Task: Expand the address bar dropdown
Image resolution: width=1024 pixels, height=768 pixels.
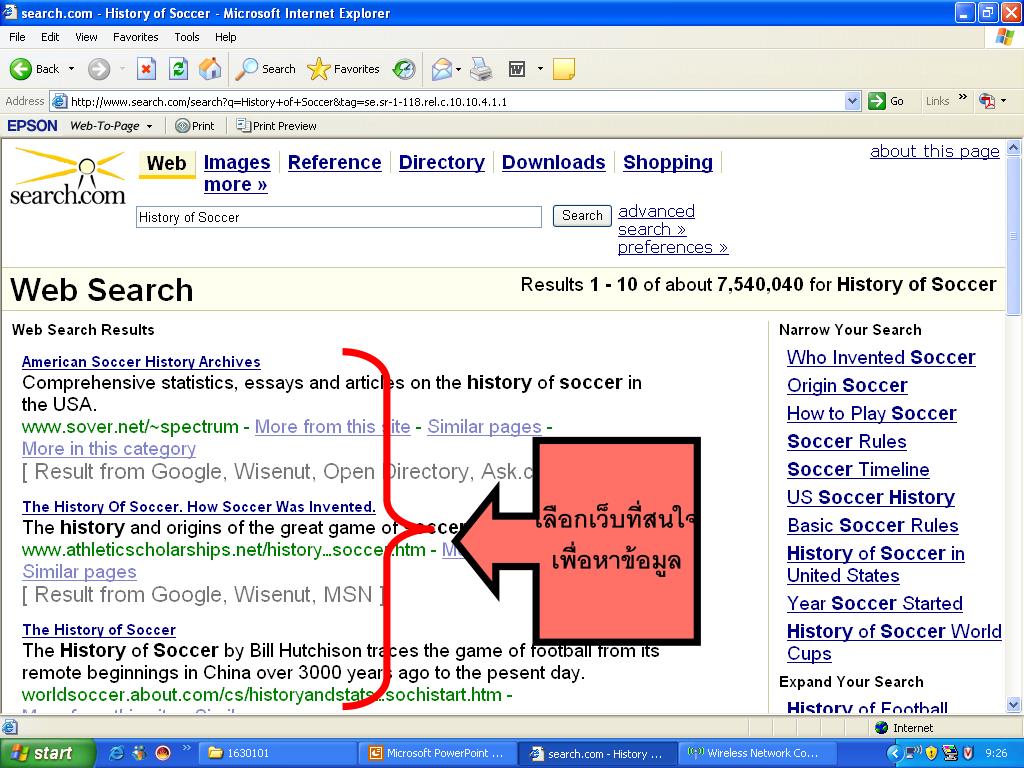Action: [852, 101]
